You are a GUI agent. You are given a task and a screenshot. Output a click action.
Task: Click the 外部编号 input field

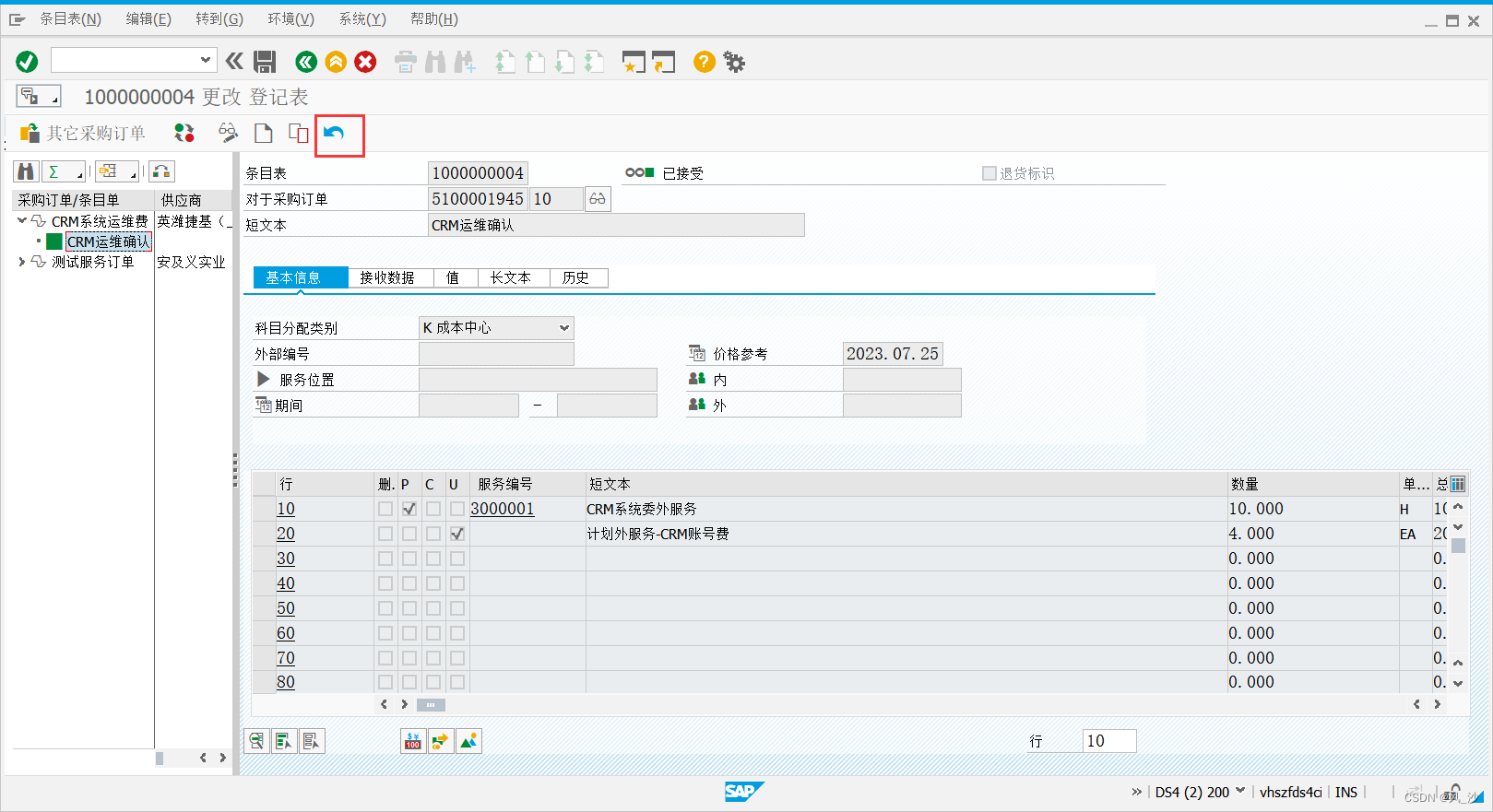496,354
